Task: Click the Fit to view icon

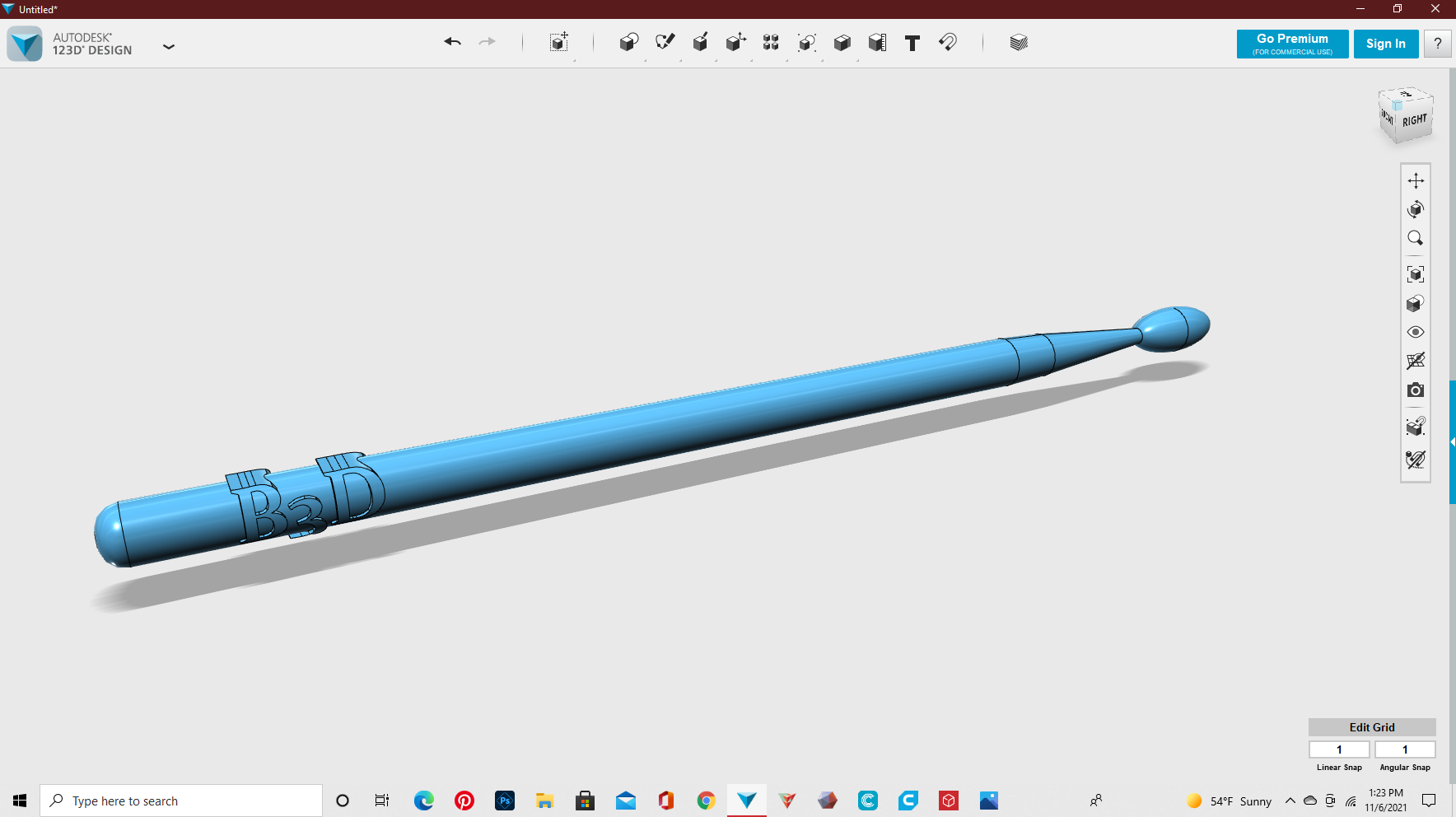Action: coord(1416,274)
